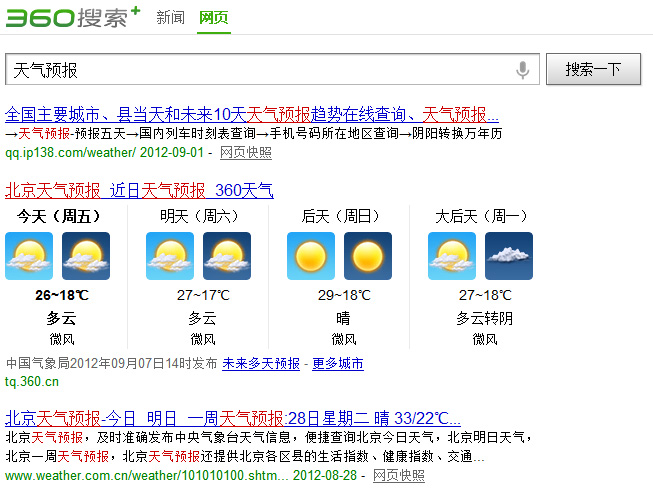This screenshot has width=653, height=495.
Task: Click 后天 (周日) nighttime clear icon
Action: (368, 256)
